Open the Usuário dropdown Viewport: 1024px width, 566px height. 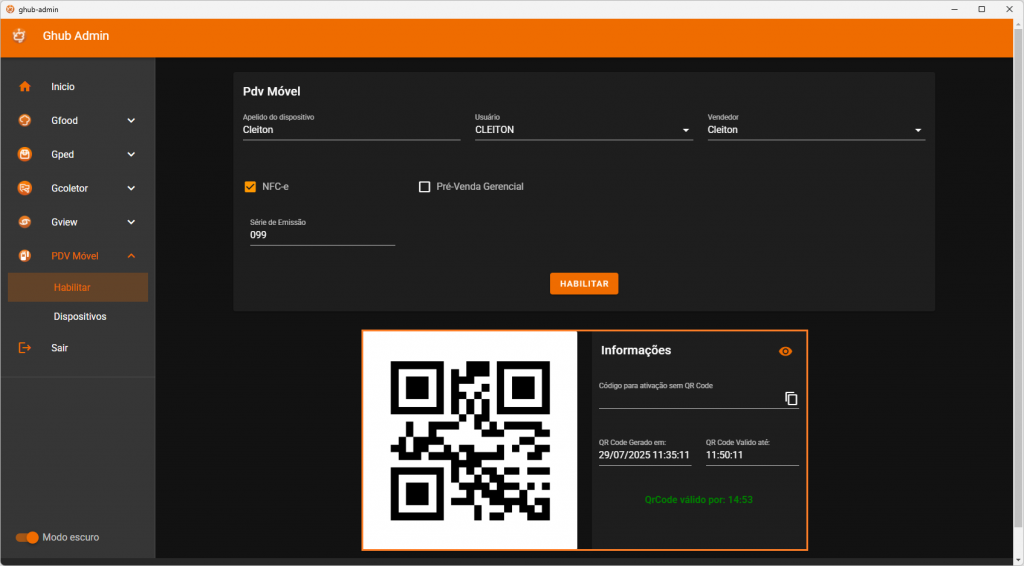pyautogui.click(x=584, y=130)
